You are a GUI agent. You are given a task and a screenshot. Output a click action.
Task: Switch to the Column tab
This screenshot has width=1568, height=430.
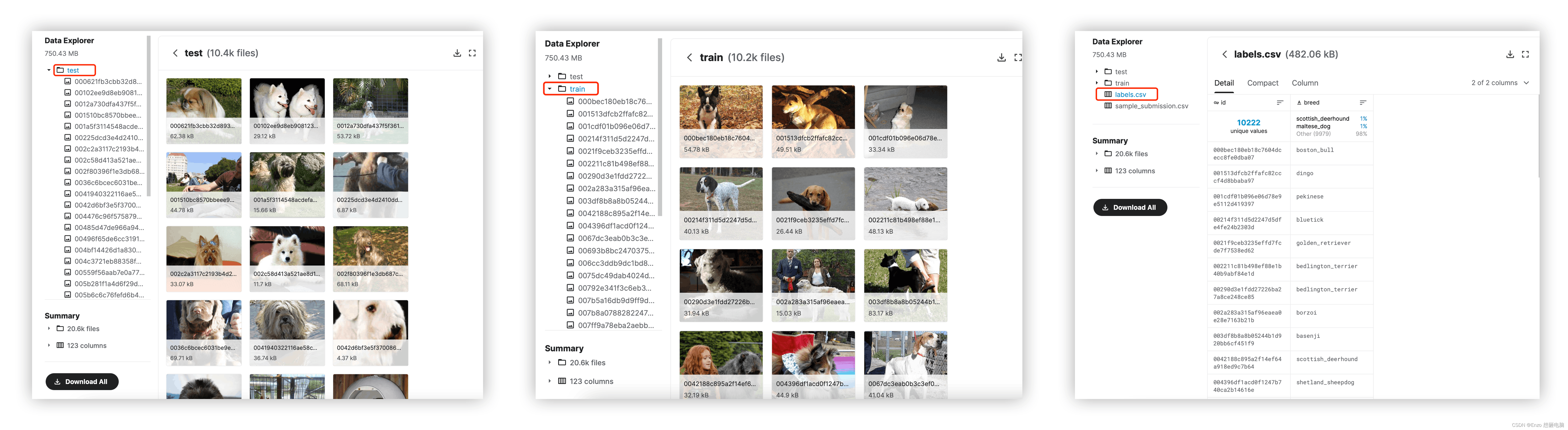click(1304, 83)
